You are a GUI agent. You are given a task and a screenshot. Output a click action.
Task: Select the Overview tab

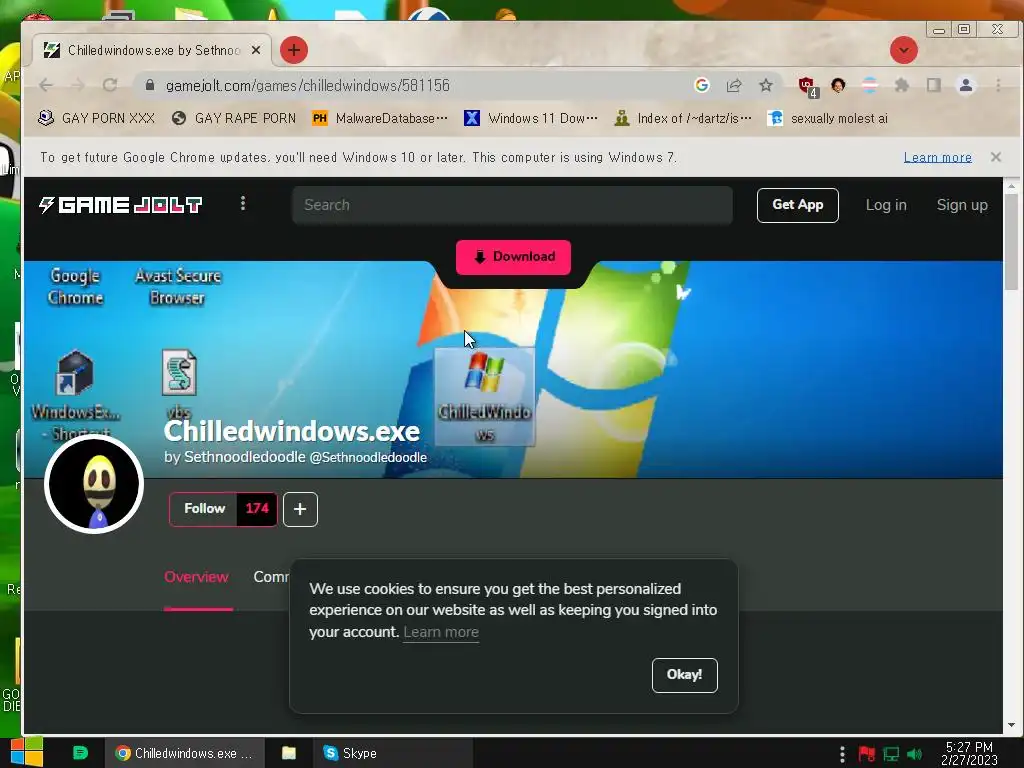pos(197,577)
